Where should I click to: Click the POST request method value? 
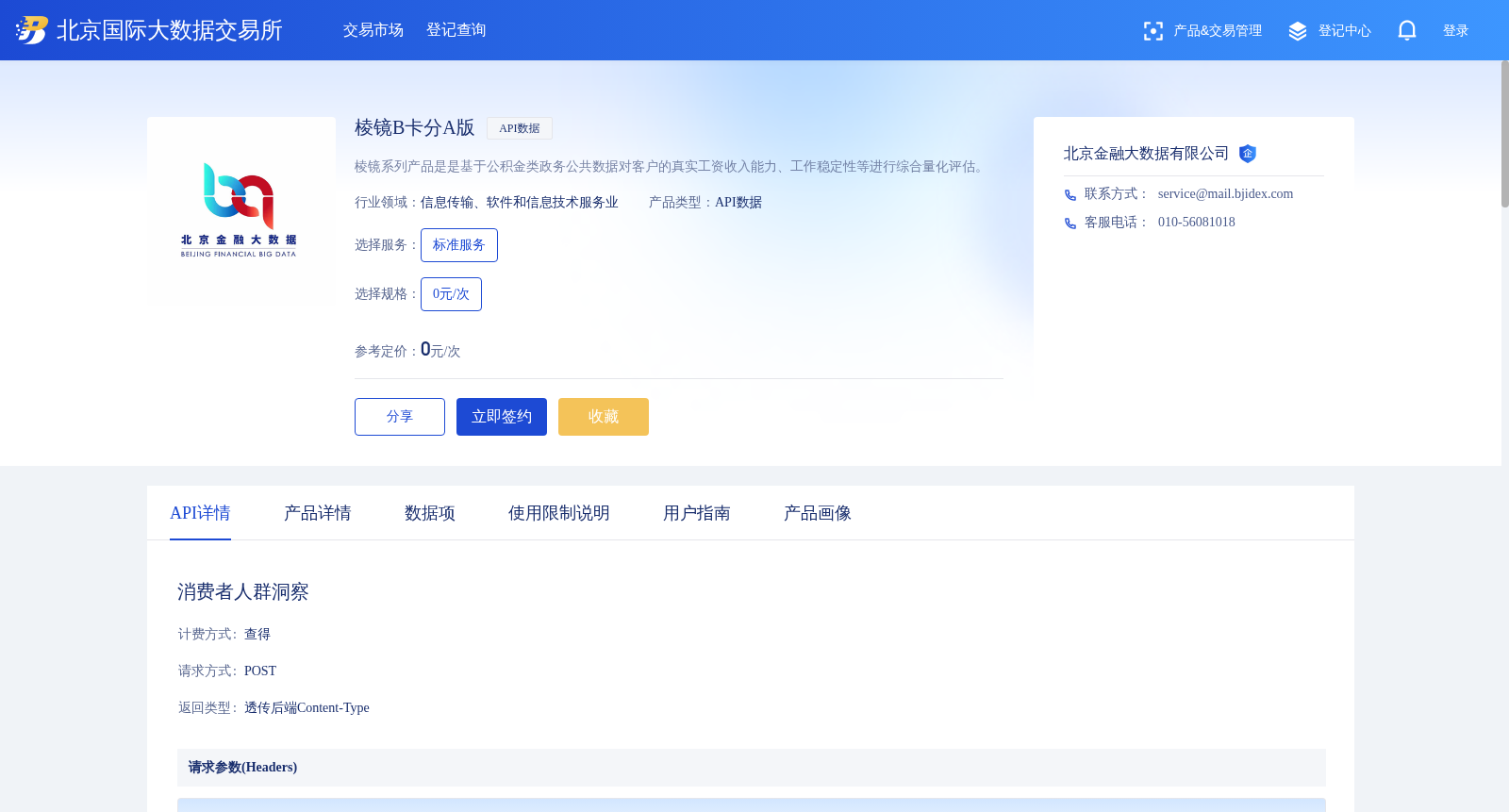click(260, 671)
